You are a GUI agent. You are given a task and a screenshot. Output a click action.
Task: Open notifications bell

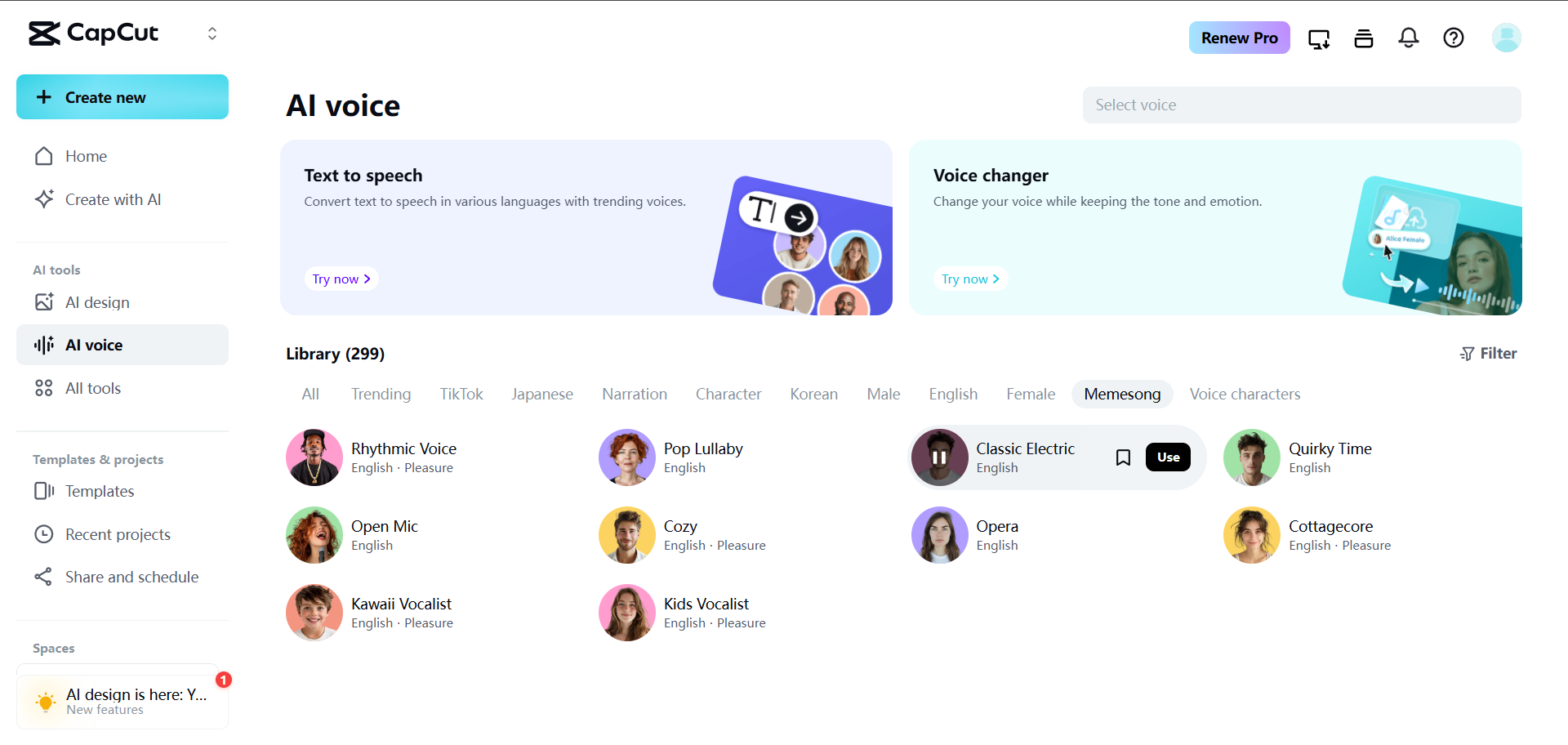click(1409, 38)
